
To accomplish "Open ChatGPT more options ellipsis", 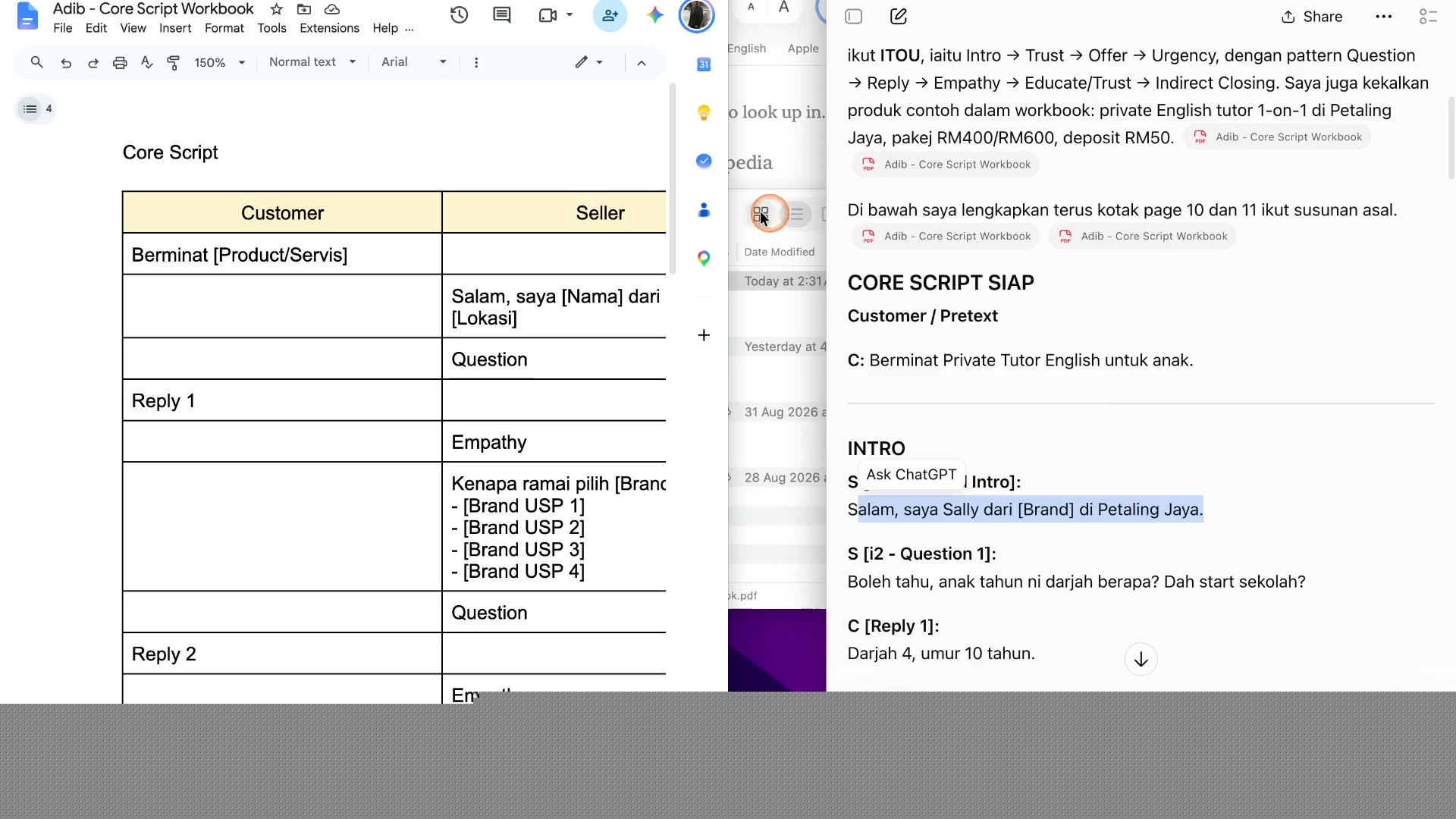I will (x=1384, y=17).
